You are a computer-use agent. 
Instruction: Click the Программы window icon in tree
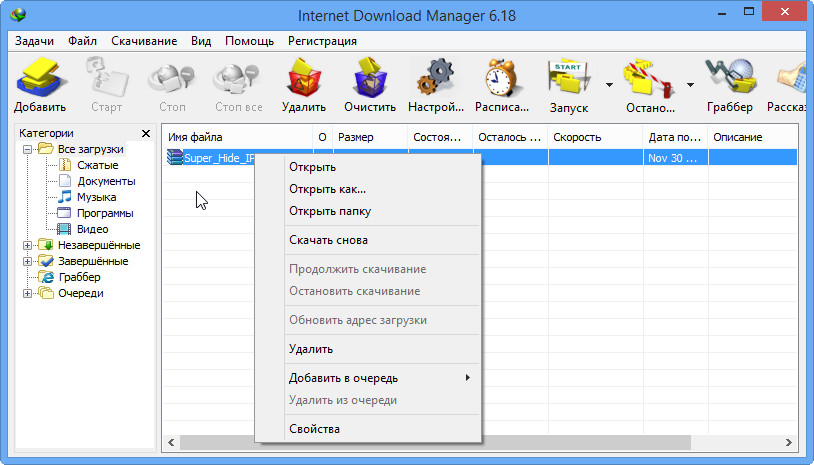pyautogui.click(x=64, y=213)
